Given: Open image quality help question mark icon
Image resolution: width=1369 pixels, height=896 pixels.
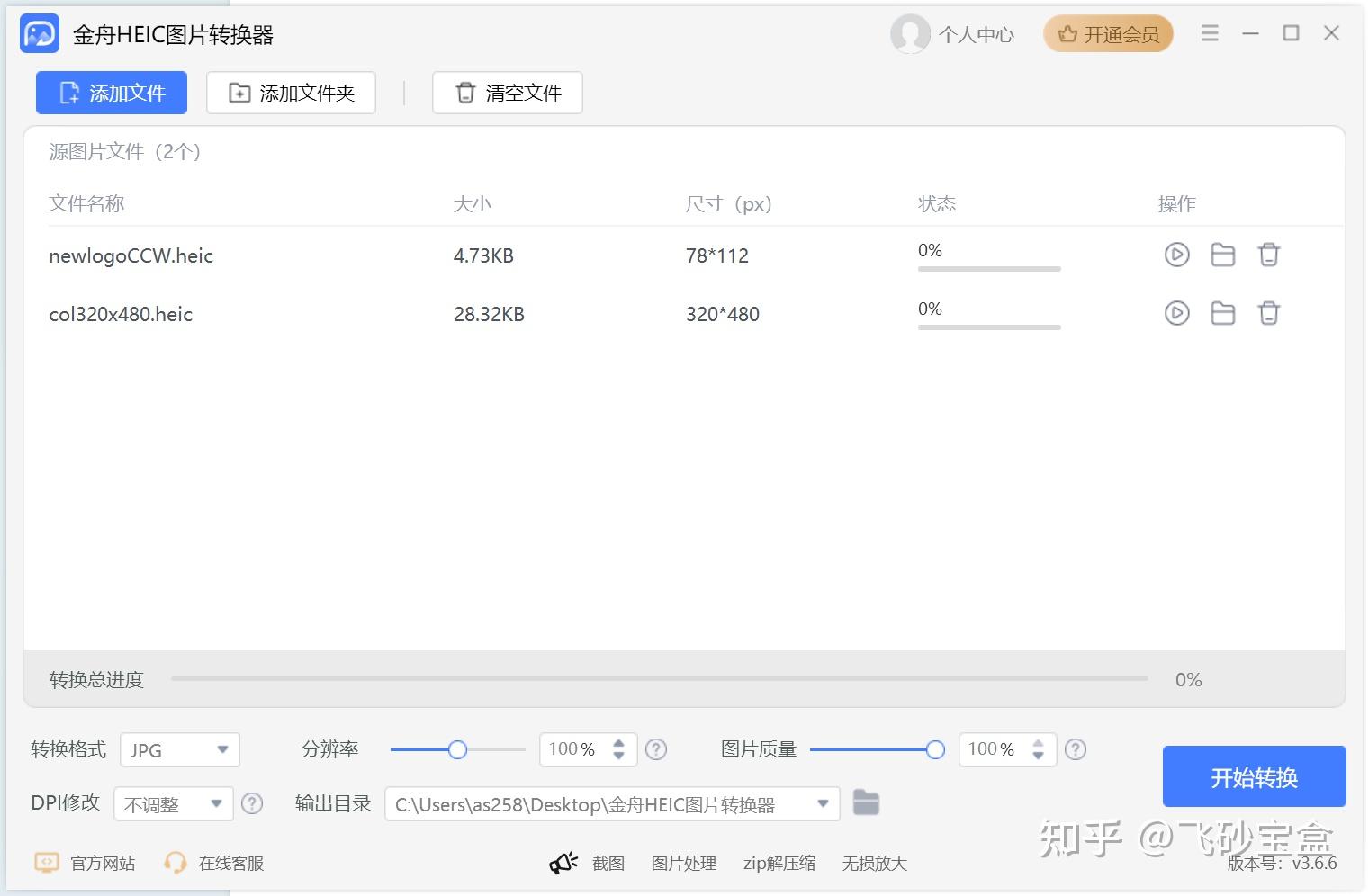Looking at the screenshot, I should pos(1076,749).
